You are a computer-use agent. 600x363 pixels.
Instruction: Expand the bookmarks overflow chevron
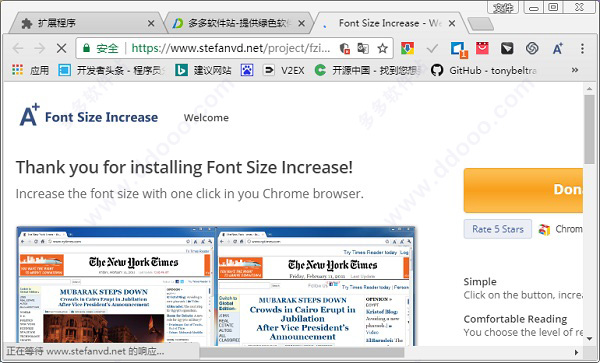point(575,70)
